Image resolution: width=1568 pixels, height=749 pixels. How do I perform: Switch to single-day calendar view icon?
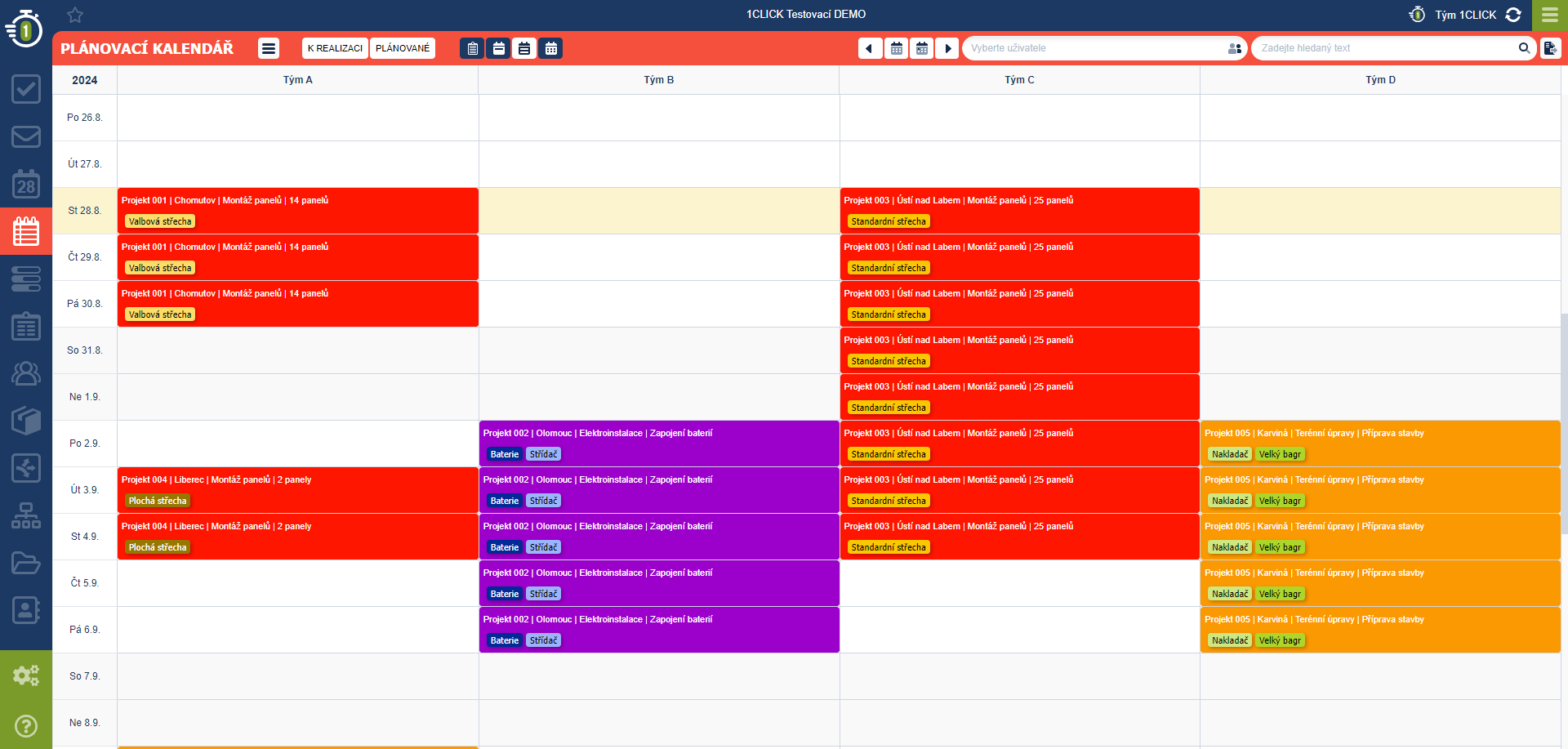click(x=498, y=48)
